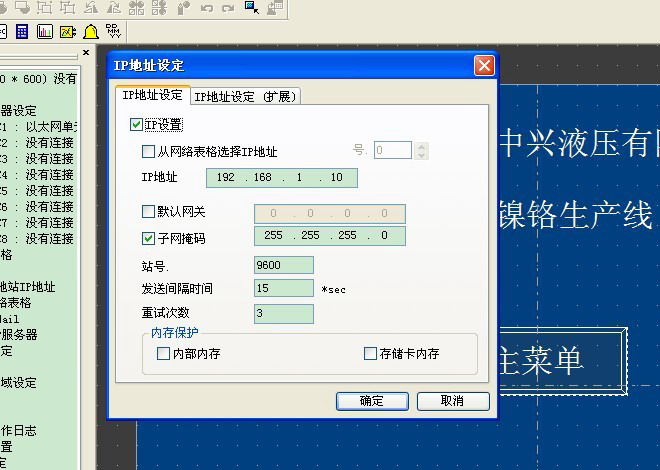Click the 号 number spinner arrows
Screen dimensions: 660x470
tap(421, 150)
